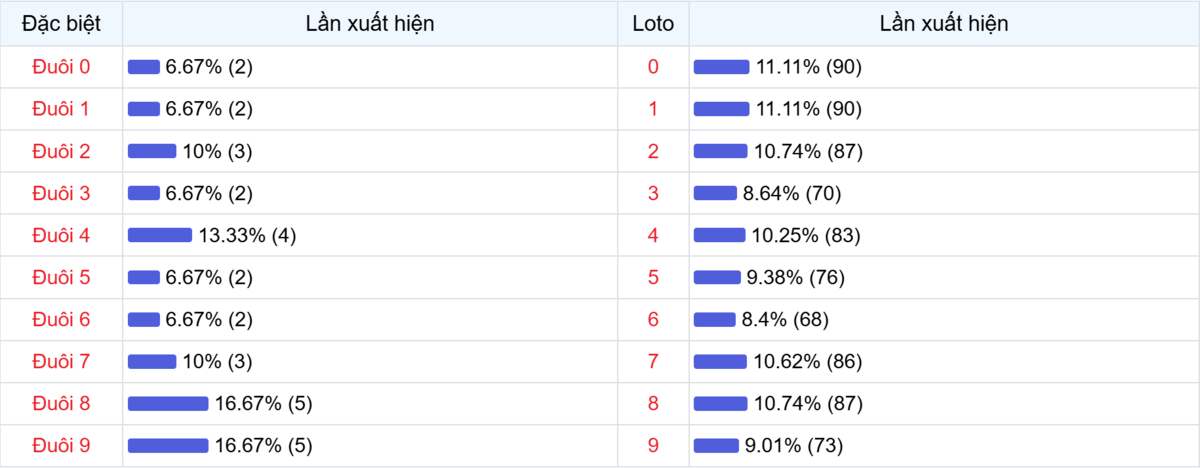Click Loto number 6 label

(653, 320)
